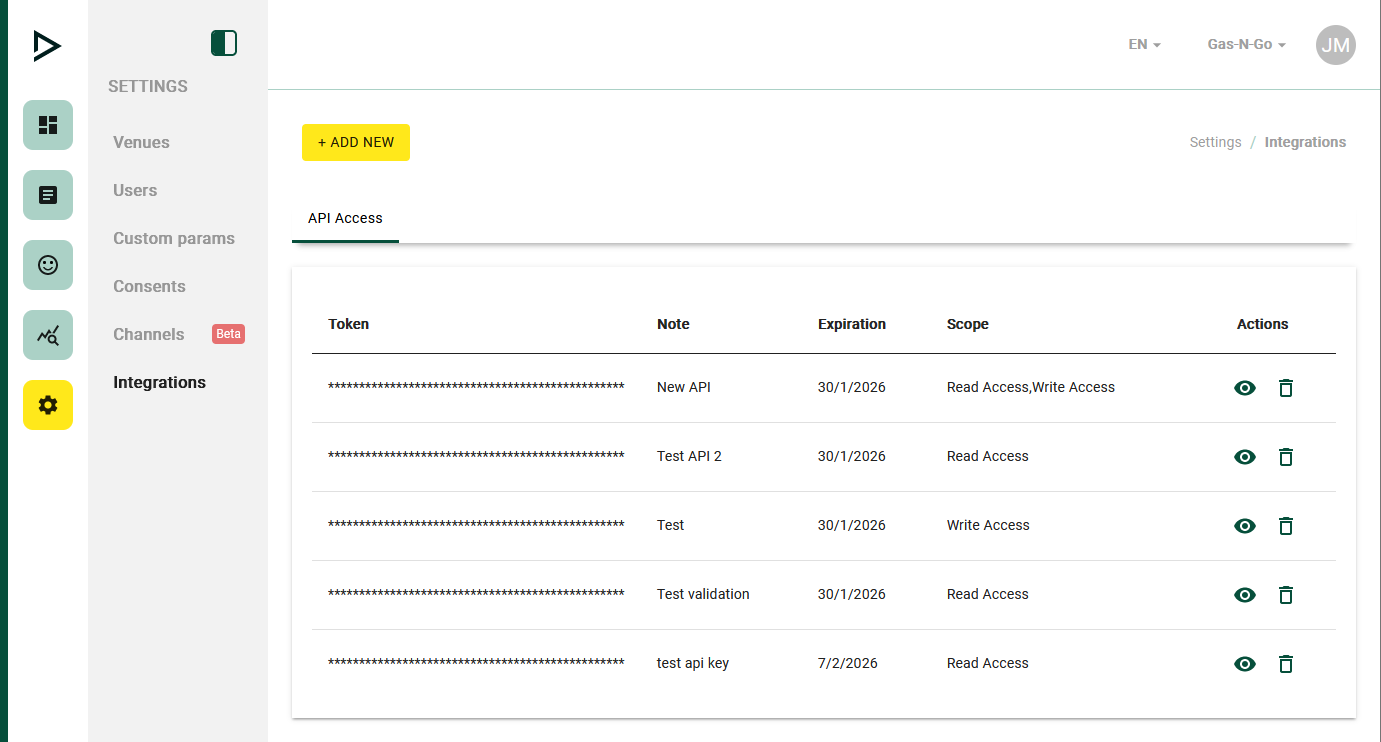Click the Token column header

pyautogui.click(x=349, y=324)
